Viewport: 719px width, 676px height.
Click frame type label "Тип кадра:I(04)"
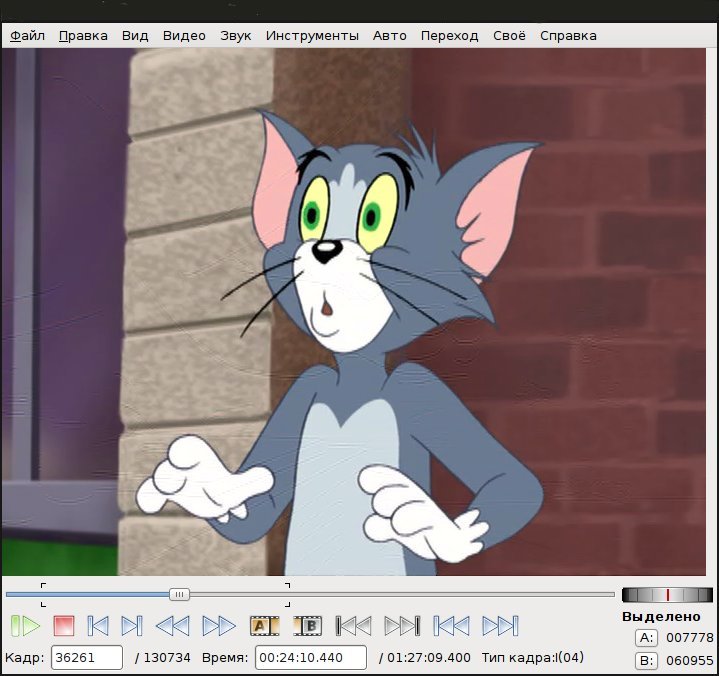533,657
